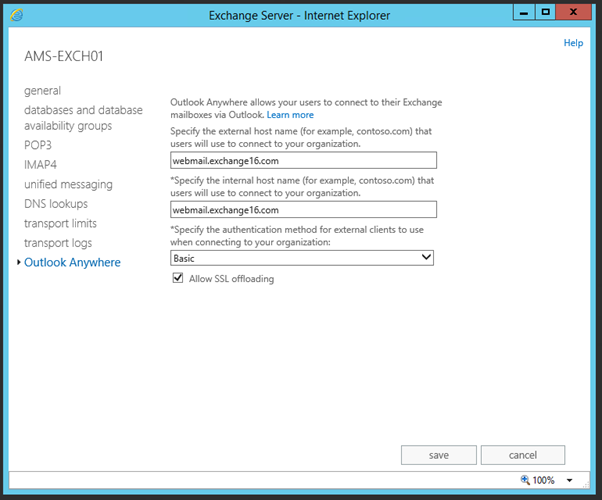602x500 pixels.
Task: Open DNS lookups settings
Action: pyautogui.click(x=56, y=204)
